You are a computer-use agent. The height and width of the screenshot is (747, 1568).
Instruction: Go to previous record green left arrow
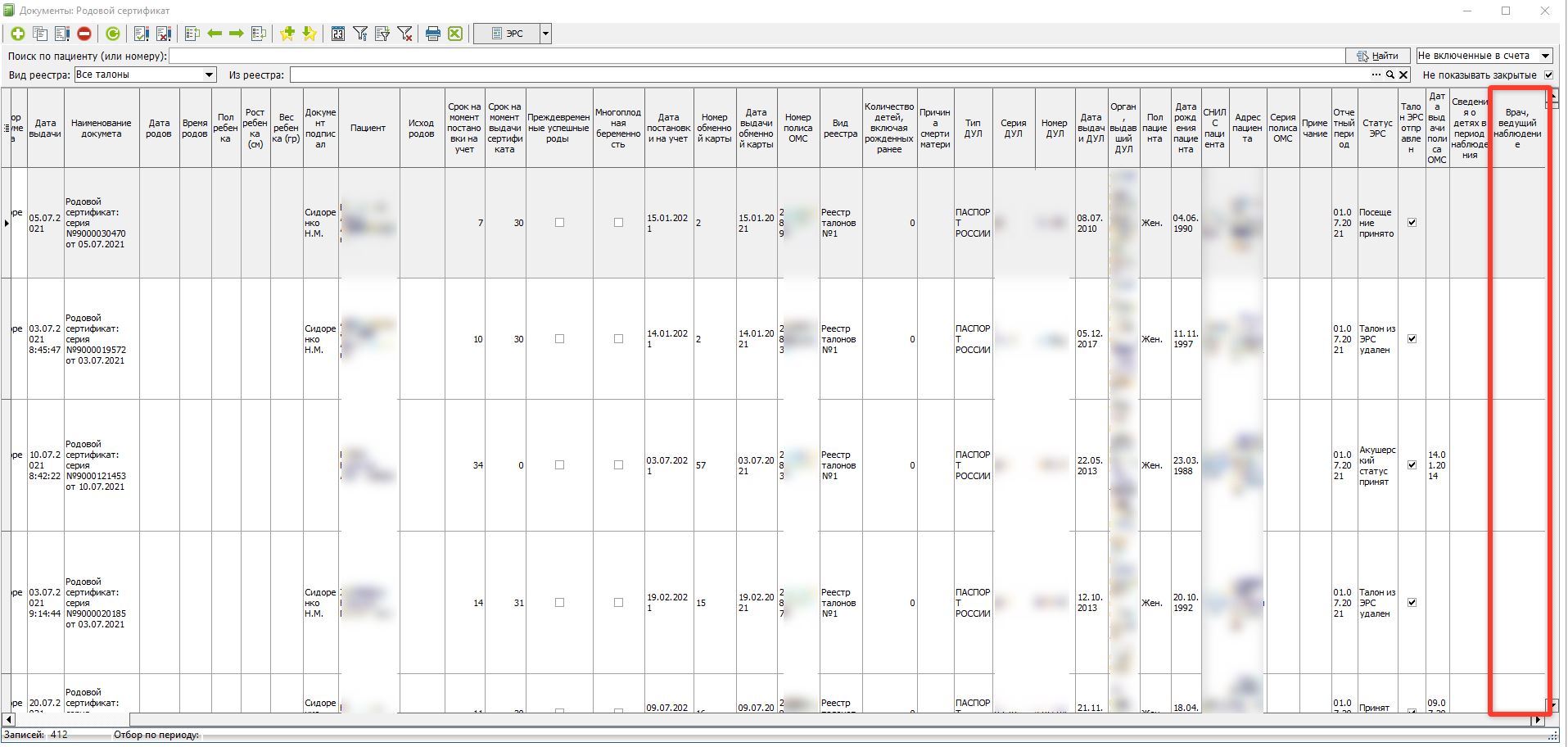pyautogui.click(x=215, y=34)
